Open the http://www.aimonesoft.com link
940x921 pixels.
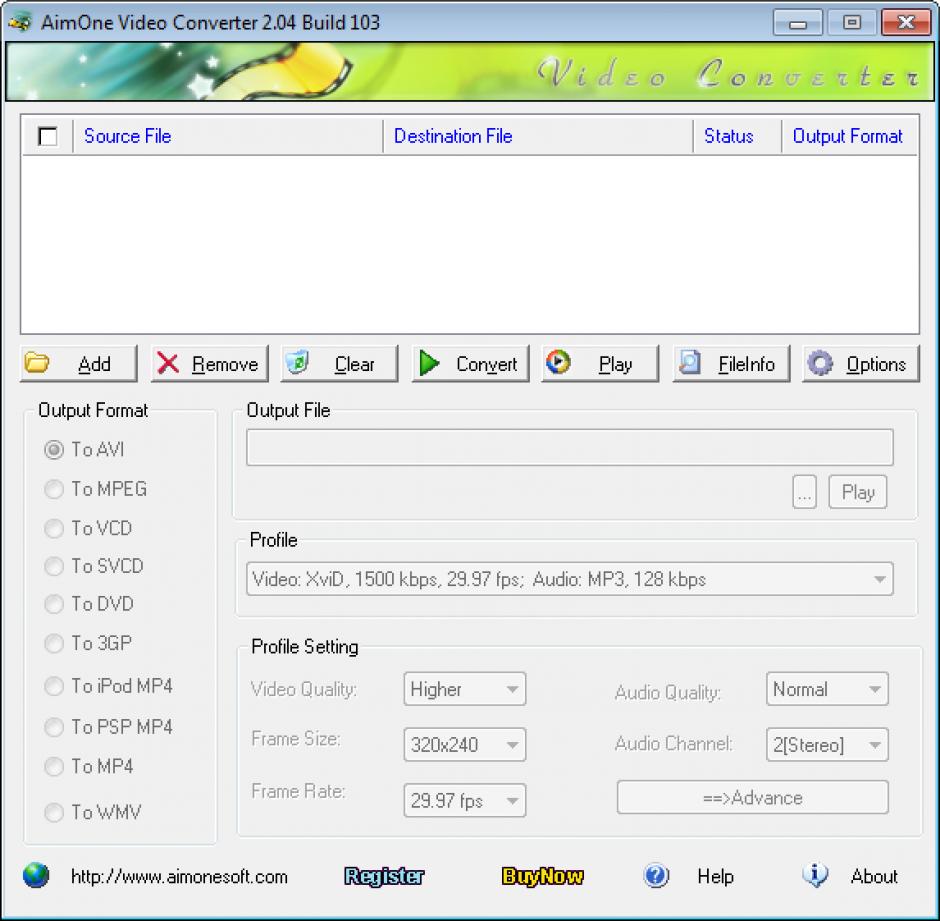[x=179, y=877]
